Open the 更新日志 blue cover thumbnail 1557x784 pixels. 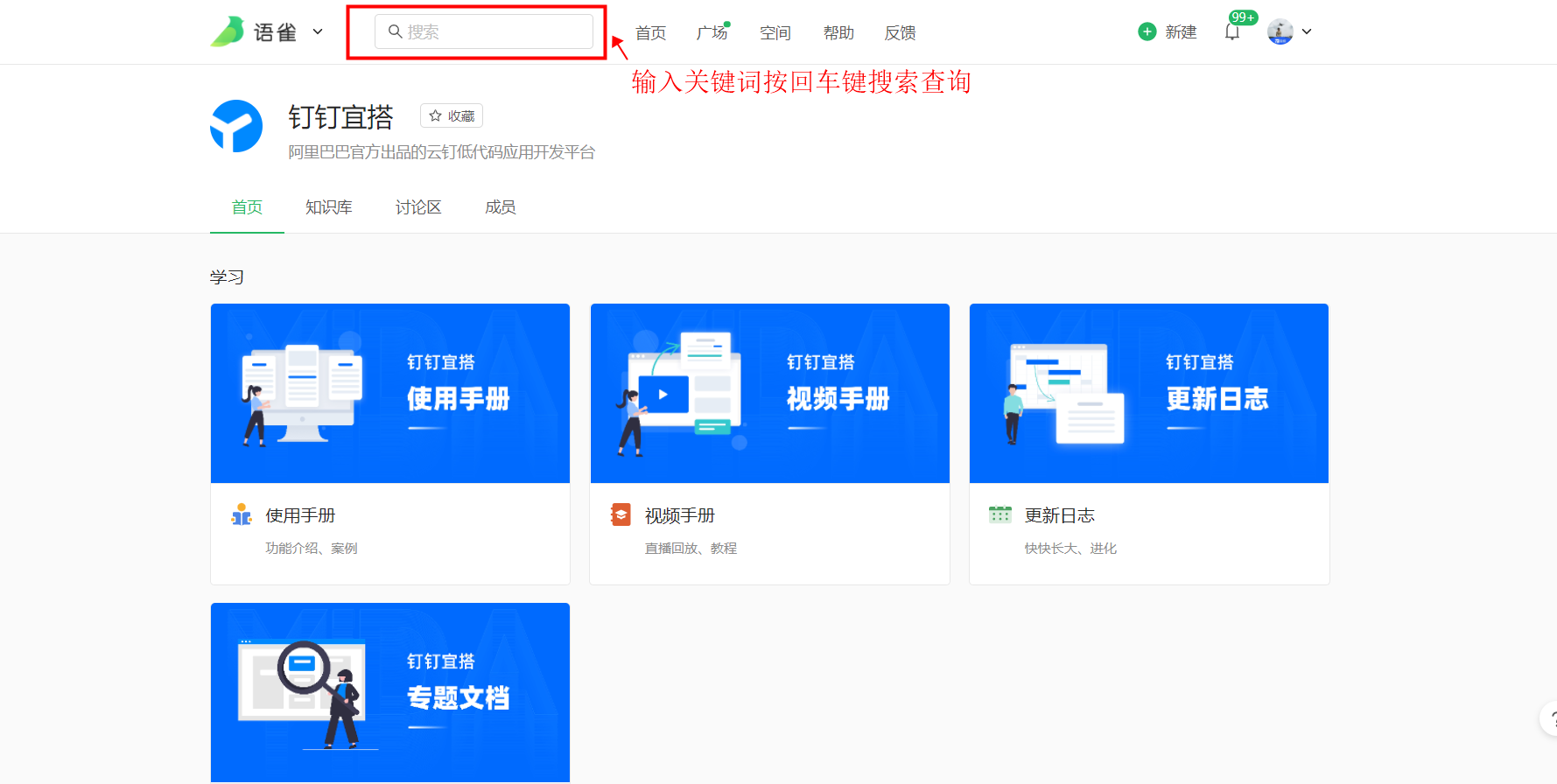(1149, 393)
